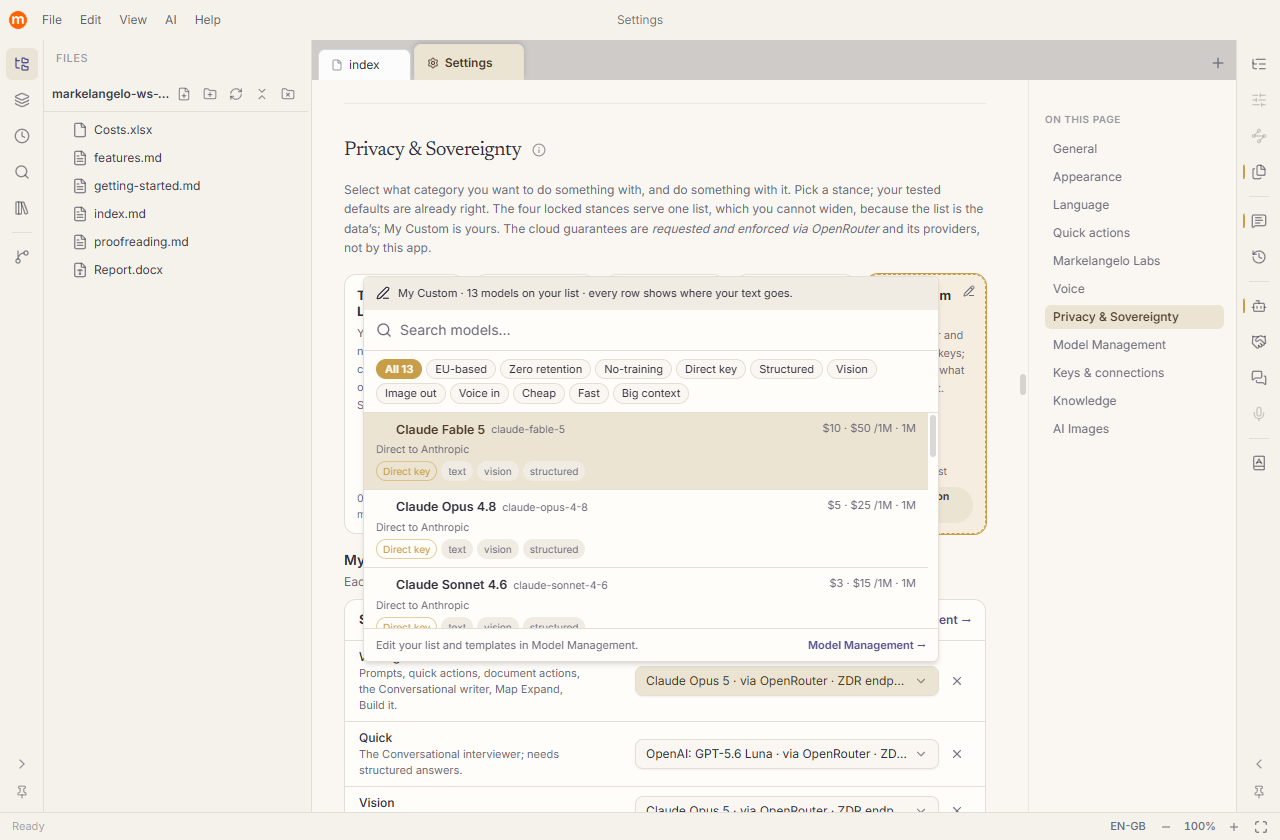This screenshot has width=1280, height=840.
Task: Click the Markelangelo app logo
Action: pyautogui.click(x=18, y=20)
